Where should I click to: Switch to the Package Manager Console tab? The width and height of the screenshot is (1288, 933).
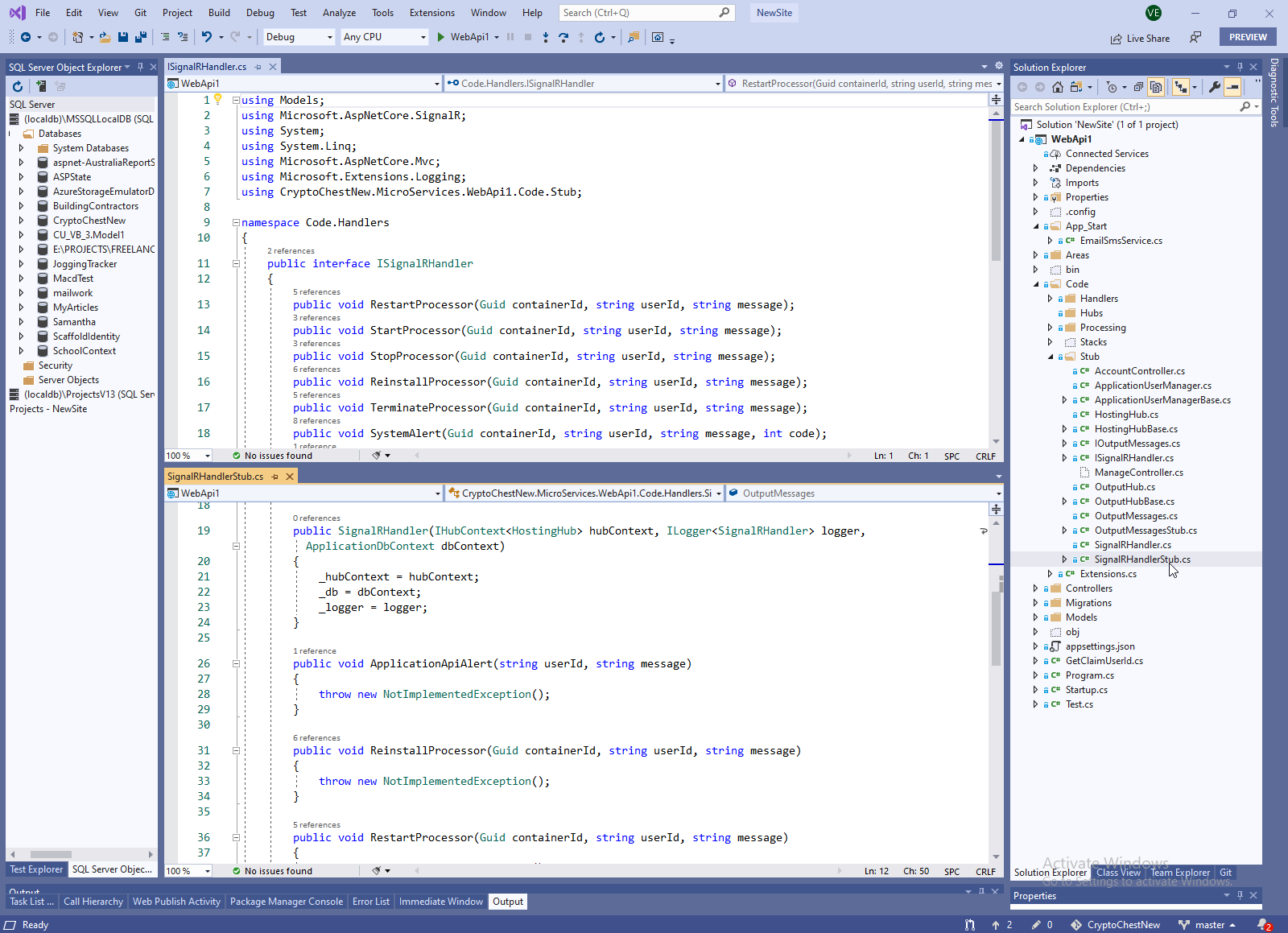coord(287,902)
